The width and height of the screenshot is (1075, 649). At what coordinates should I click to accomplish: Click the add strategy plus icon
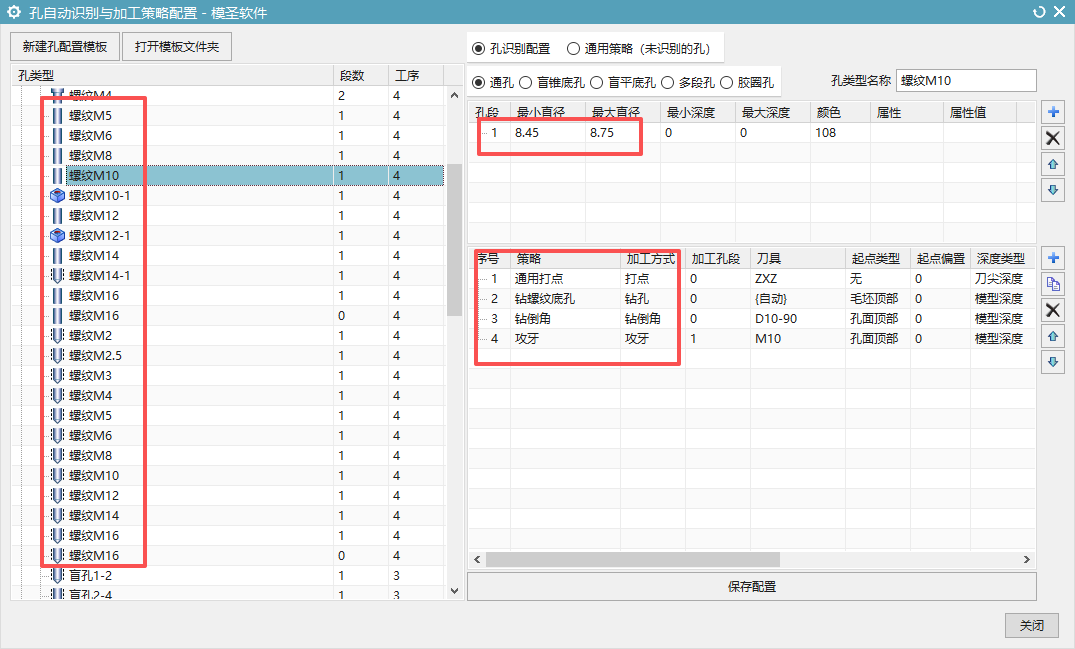click(1053, 258)
